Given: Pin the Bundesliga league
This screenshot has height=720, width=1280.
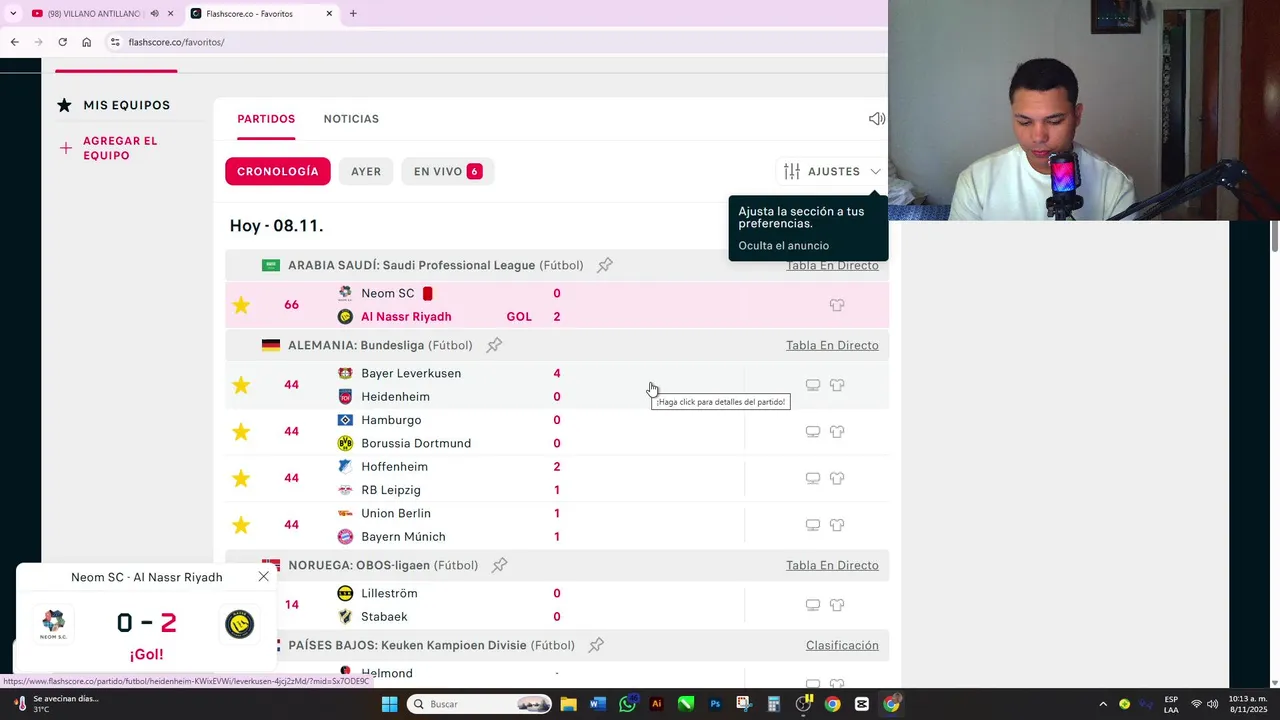Looking at the screenshot, I should (494, 345).
